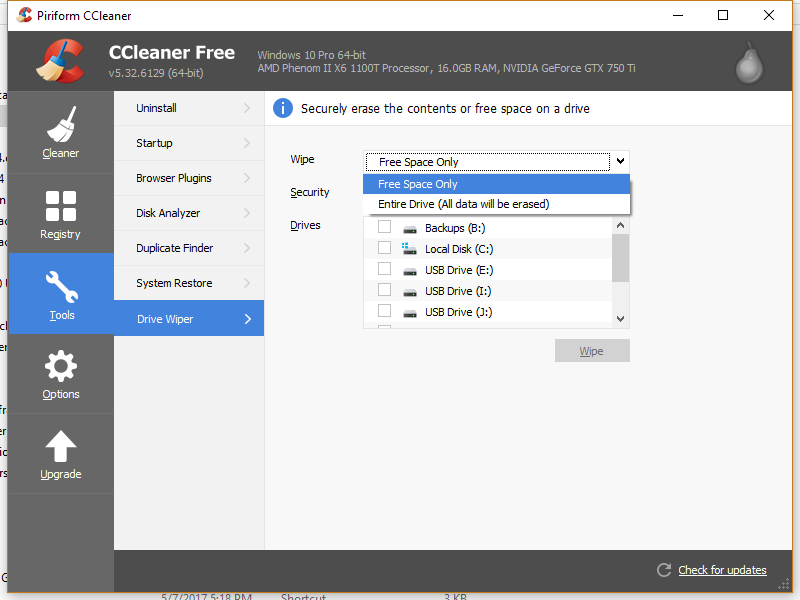Open the Registry section grid icon

[61, 206]
